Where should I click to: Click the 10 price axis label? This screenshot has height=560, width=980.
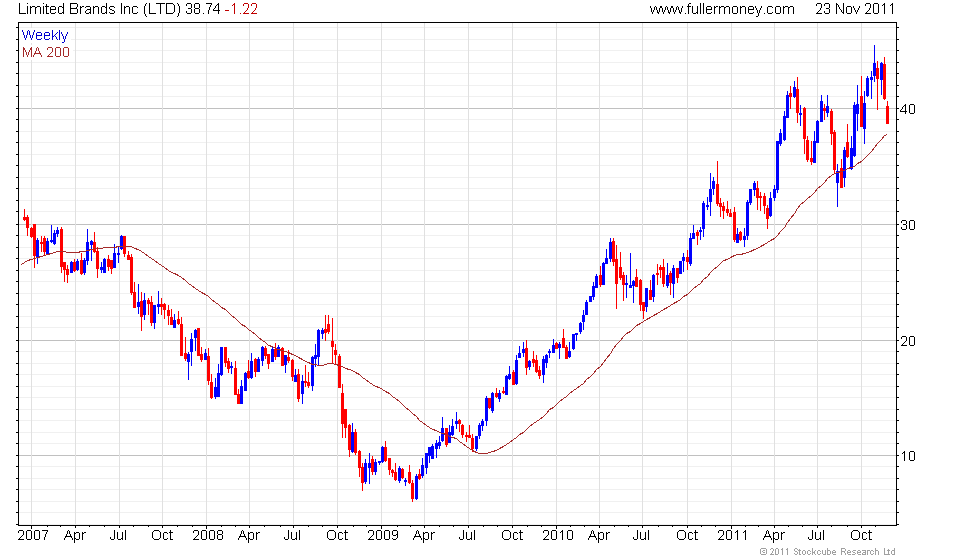(908, 456)
